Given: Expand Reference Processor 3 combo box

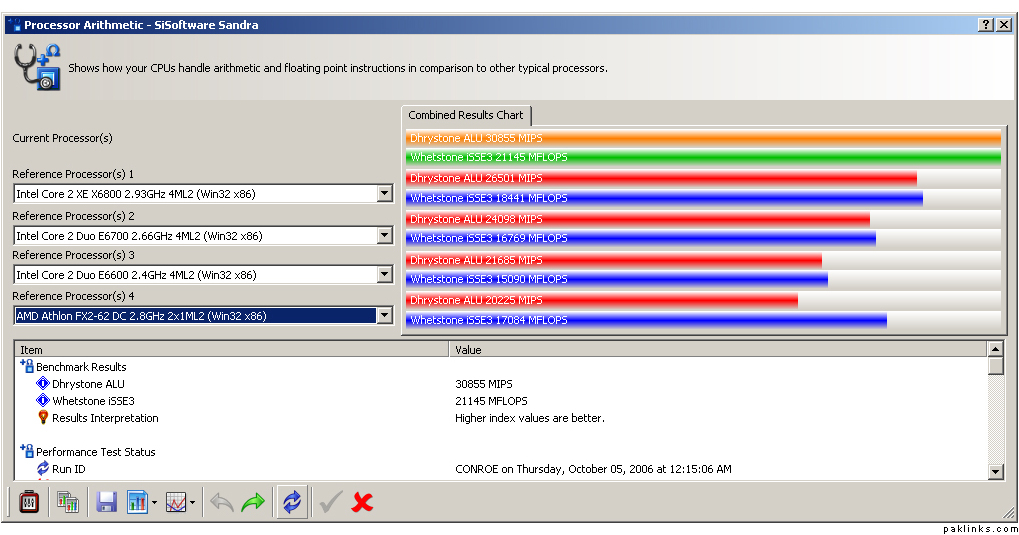Looking at the screenshot, I should [384, 275].
